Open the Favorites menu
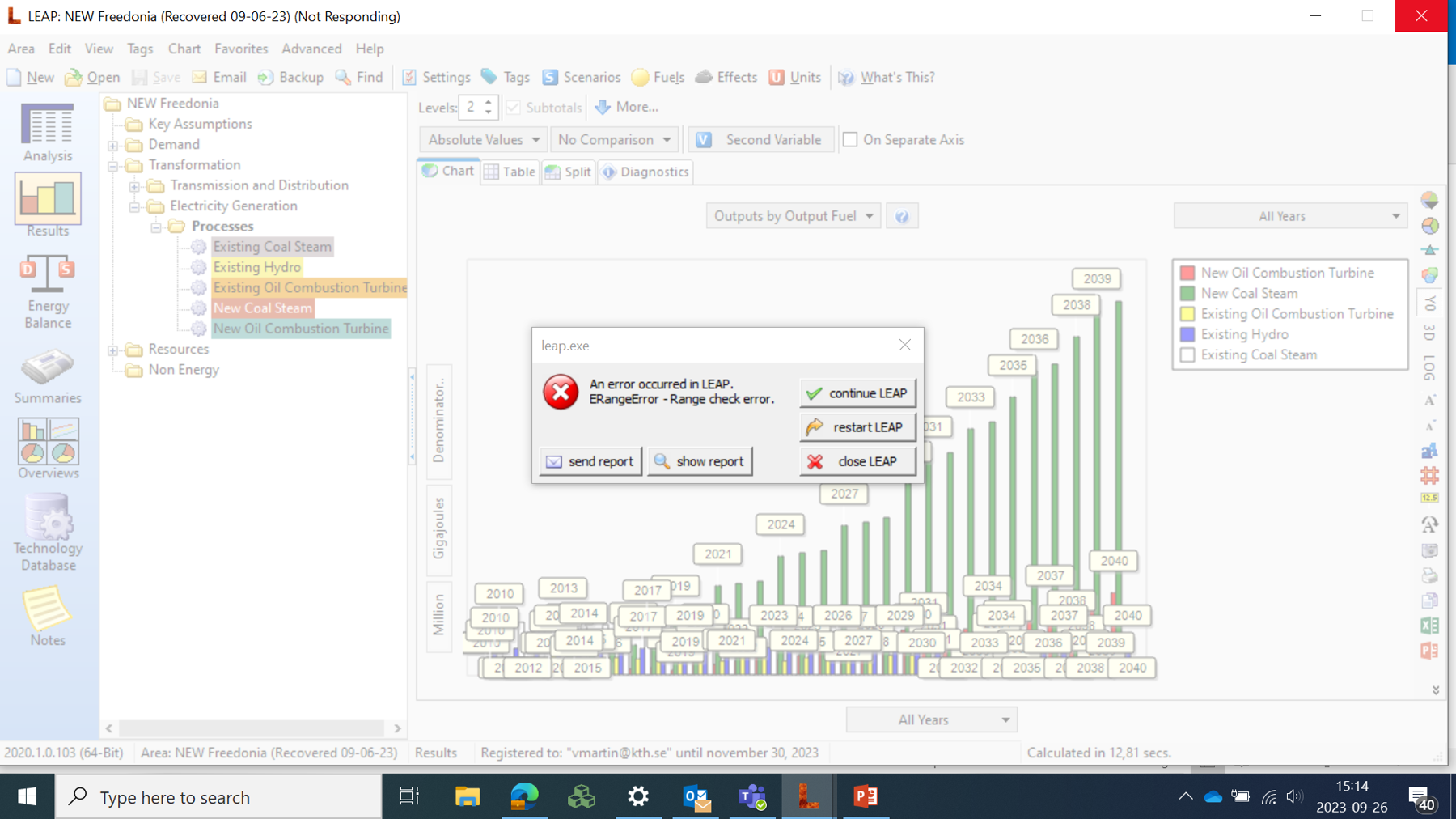Image resolution: width=1456 pixels, height=819 pixels. pyautogui.click(x=241, y=49)
